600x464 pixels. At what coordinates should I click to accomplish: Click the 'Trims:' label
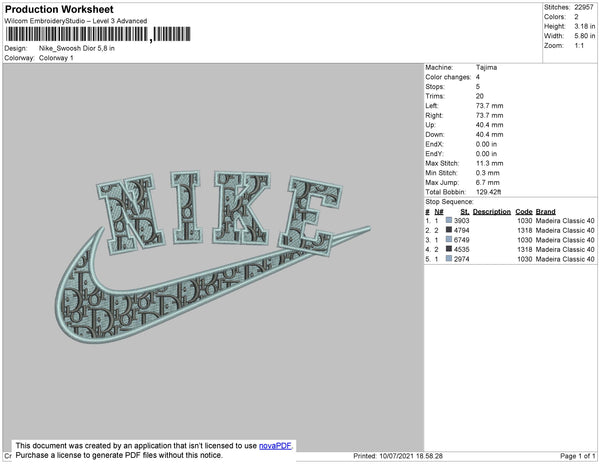click(x=435, y=96)
